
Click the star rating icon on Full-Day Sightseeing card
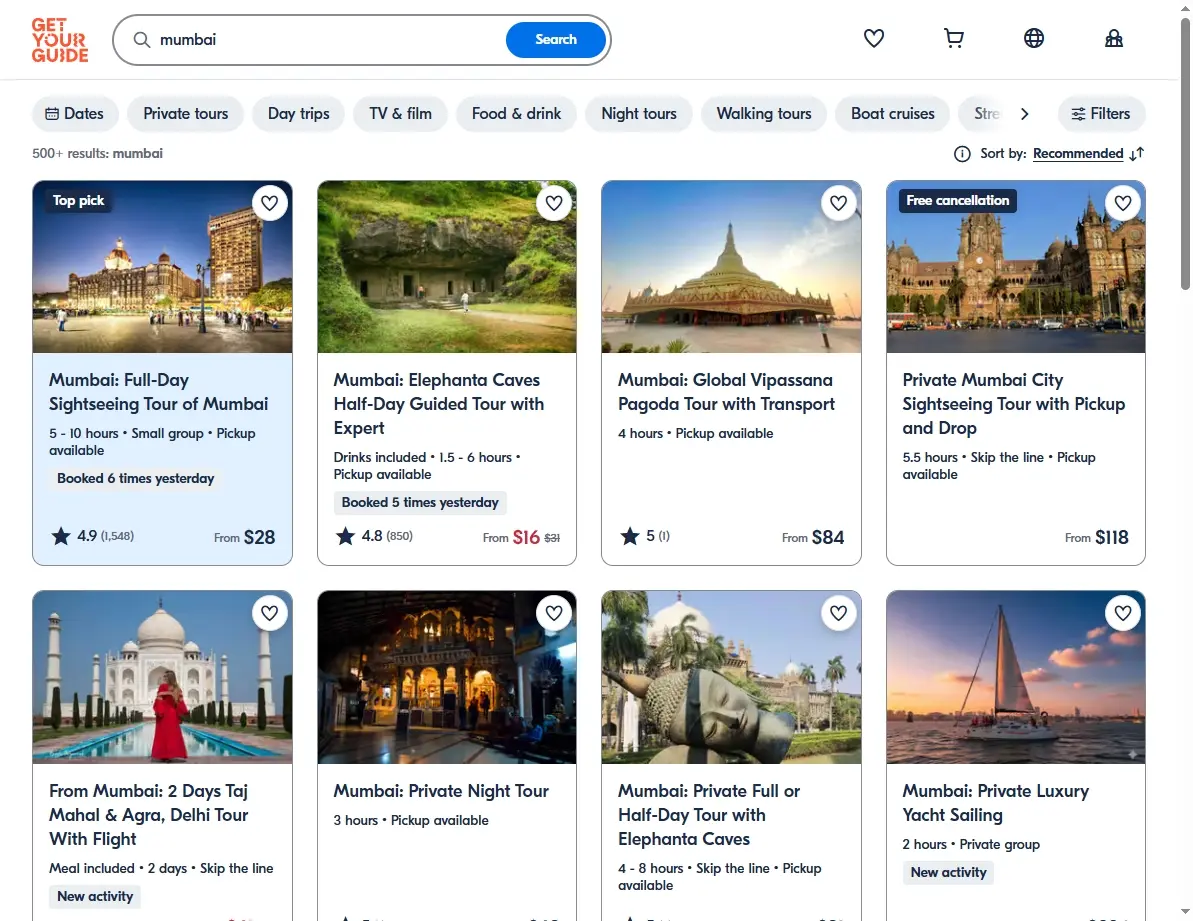point(61,536)
